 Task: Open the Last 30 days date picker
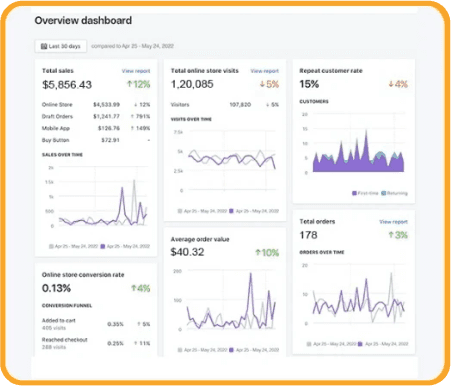pyautogui.click(x=61, y=46)
